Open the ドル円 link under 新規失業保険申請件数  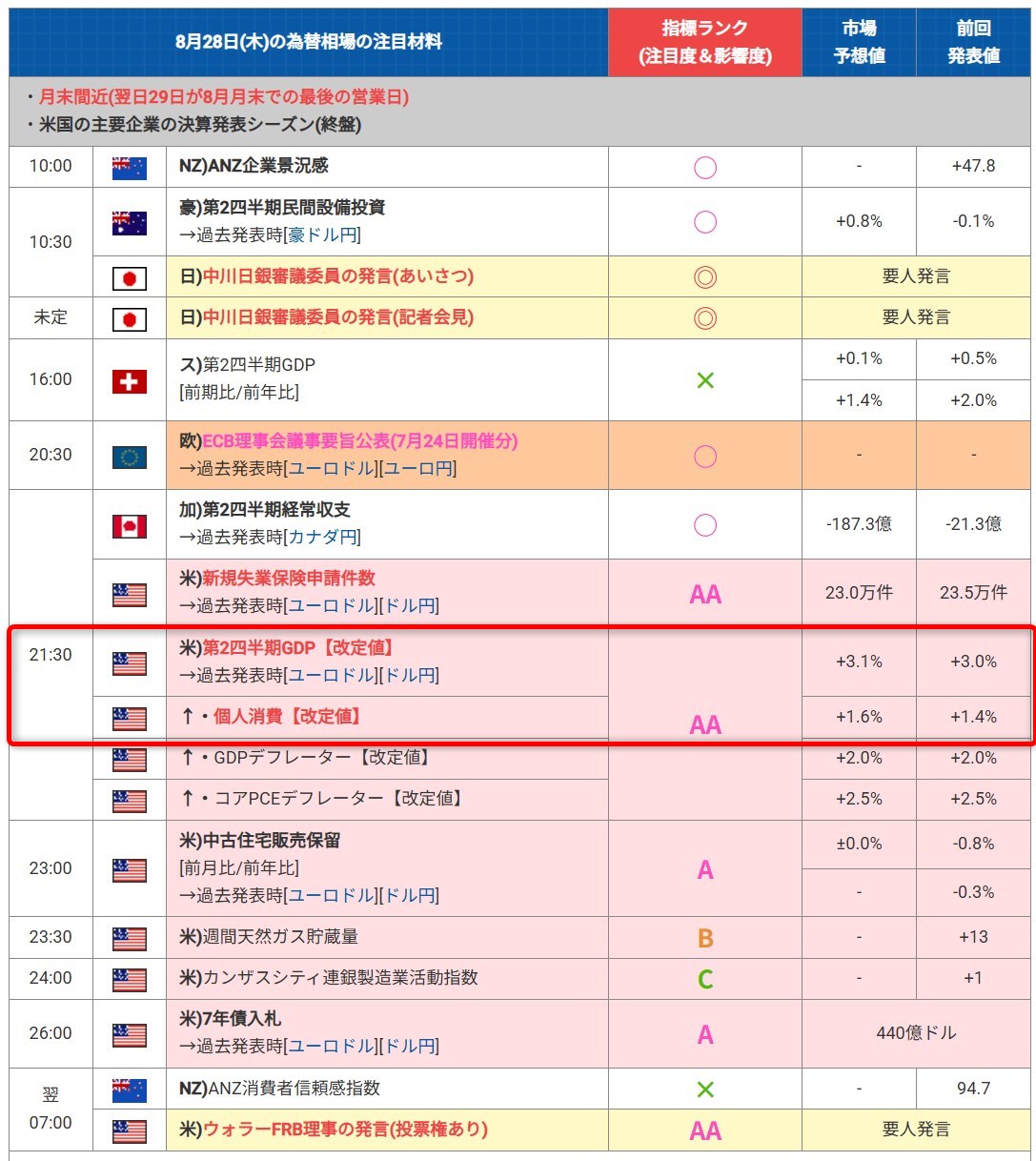(409, 606)
